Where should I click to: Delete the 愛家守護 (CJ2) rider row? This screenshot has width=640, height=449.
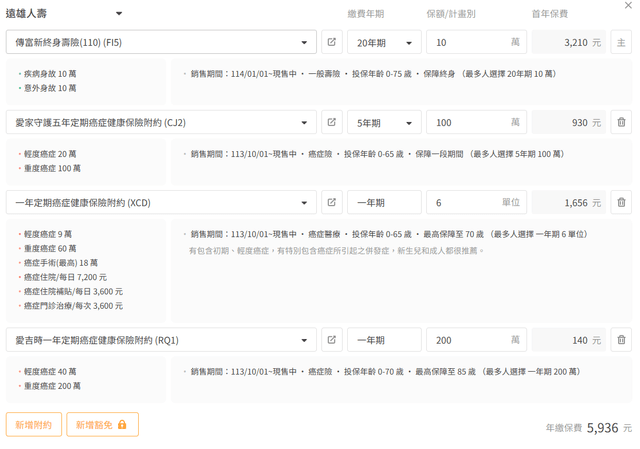621,122
